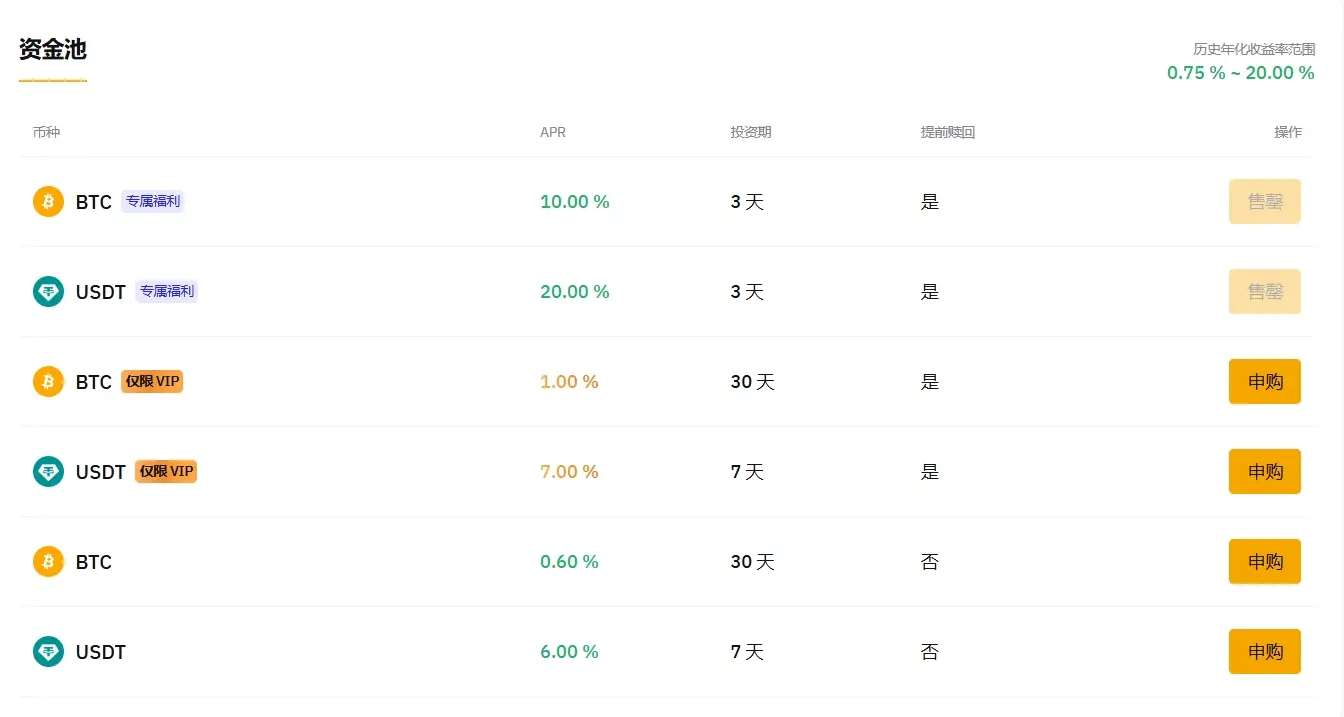Click 申购 for the BTC 1.00% VIP pool

(1265, 381)
